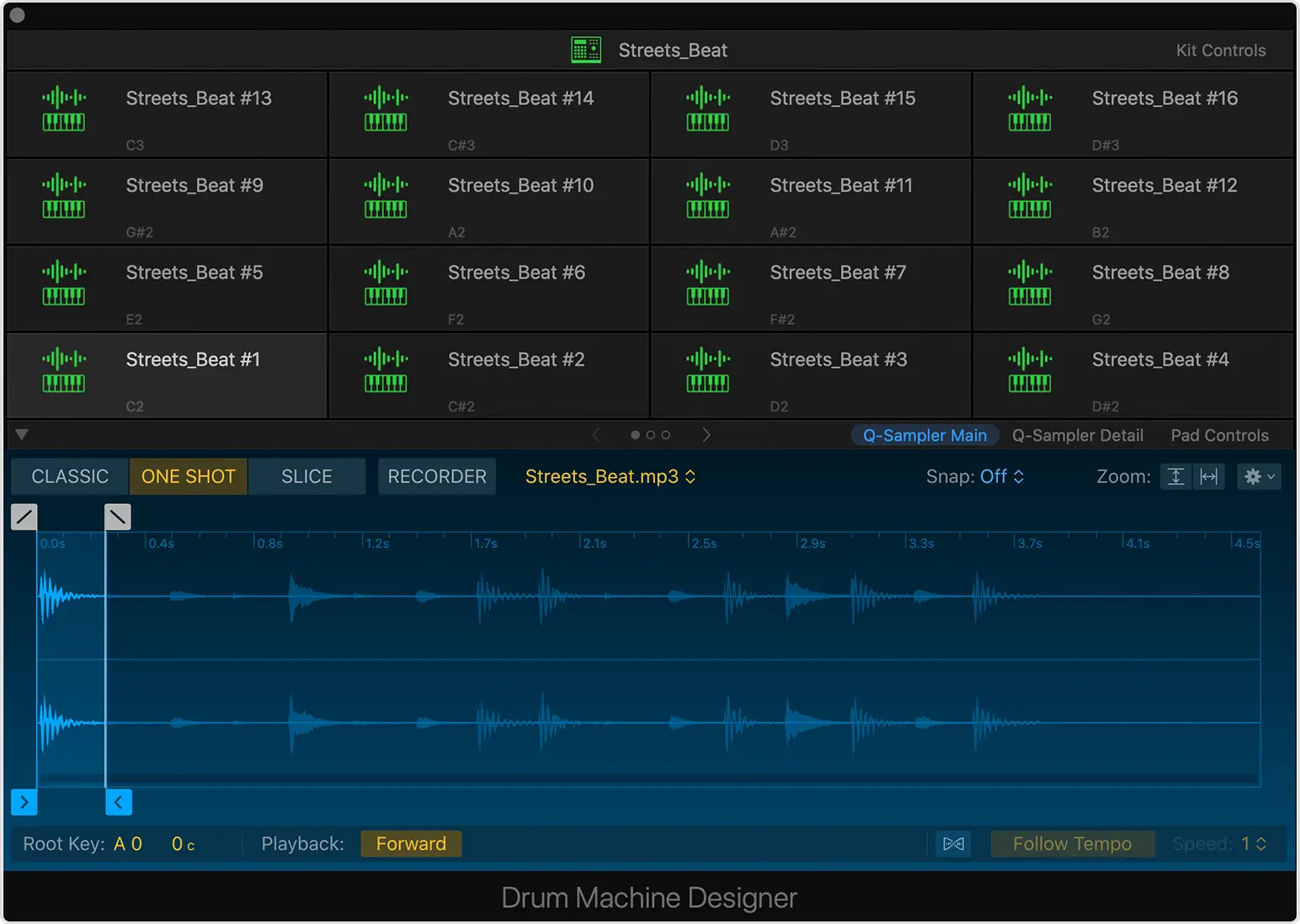Screen dimensions: 1300x924
Task: Click the horizontal zoom icon
Action: [1209, 476]
